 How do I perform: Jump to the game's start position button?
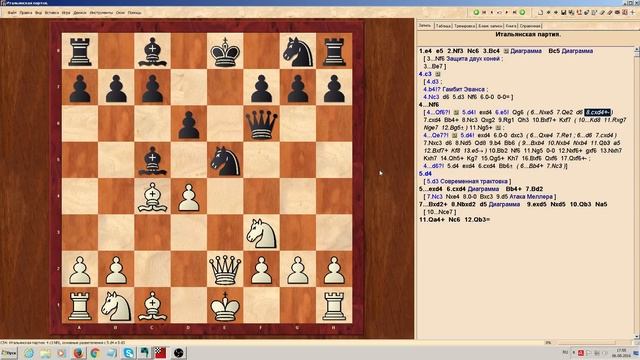[x=484, y=12]
